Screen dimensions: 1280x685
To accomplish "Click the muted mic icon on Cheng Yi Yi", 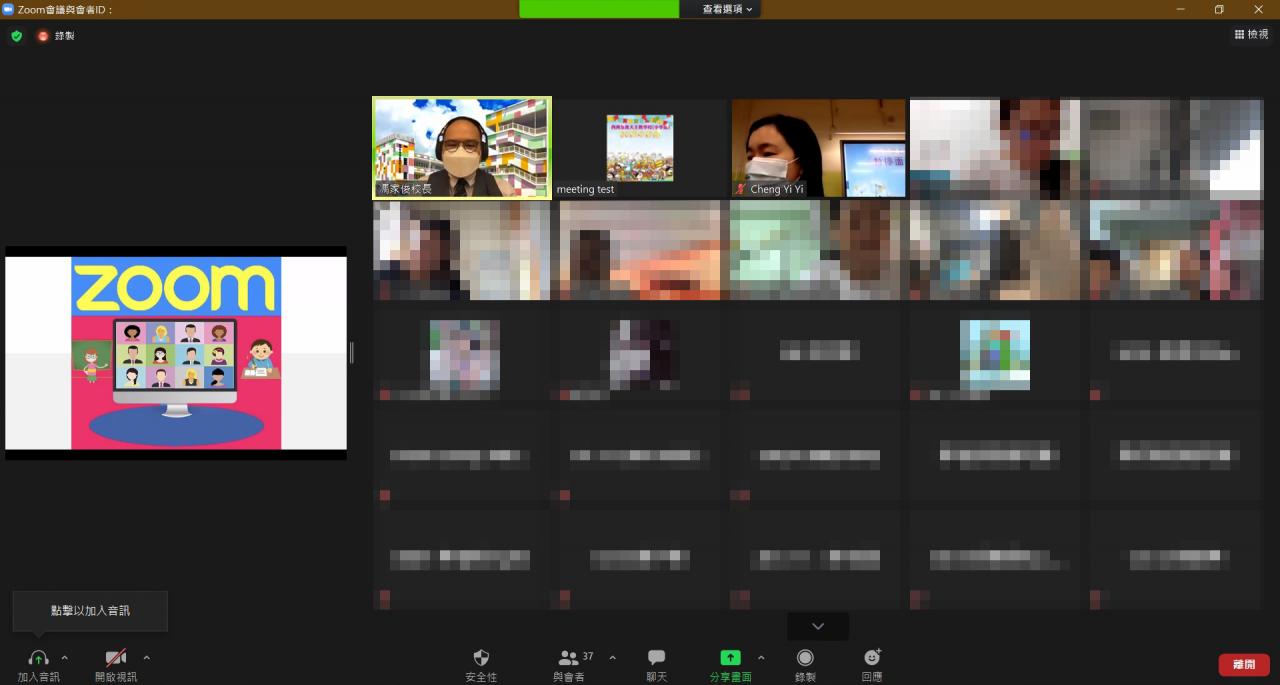I will pos(741,189).
